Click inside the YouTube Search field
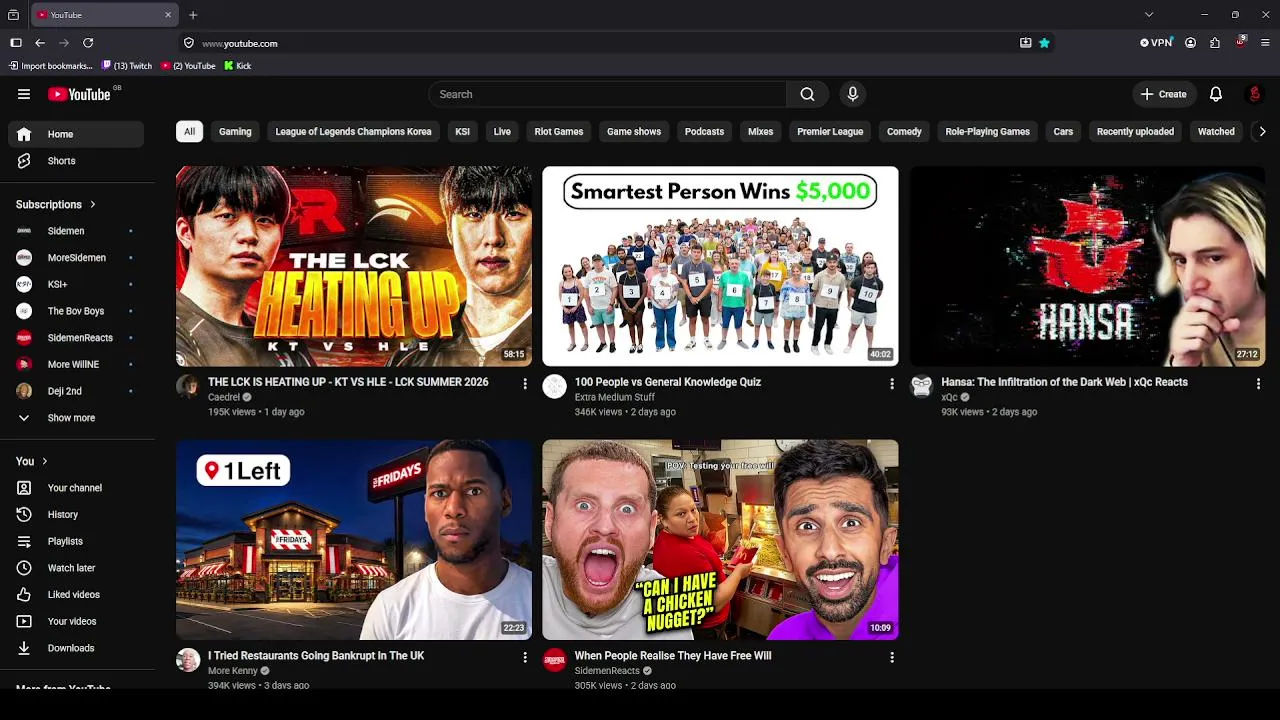The image size is (1280, 720). (x=608, y=94)
